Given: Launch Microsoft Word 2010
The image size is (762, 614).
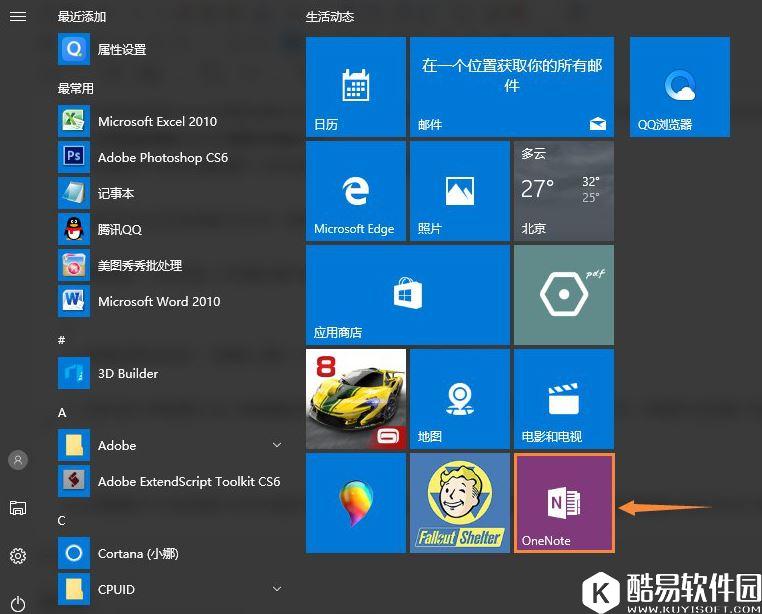Looking at the screenshot, I should coord(170,301).
